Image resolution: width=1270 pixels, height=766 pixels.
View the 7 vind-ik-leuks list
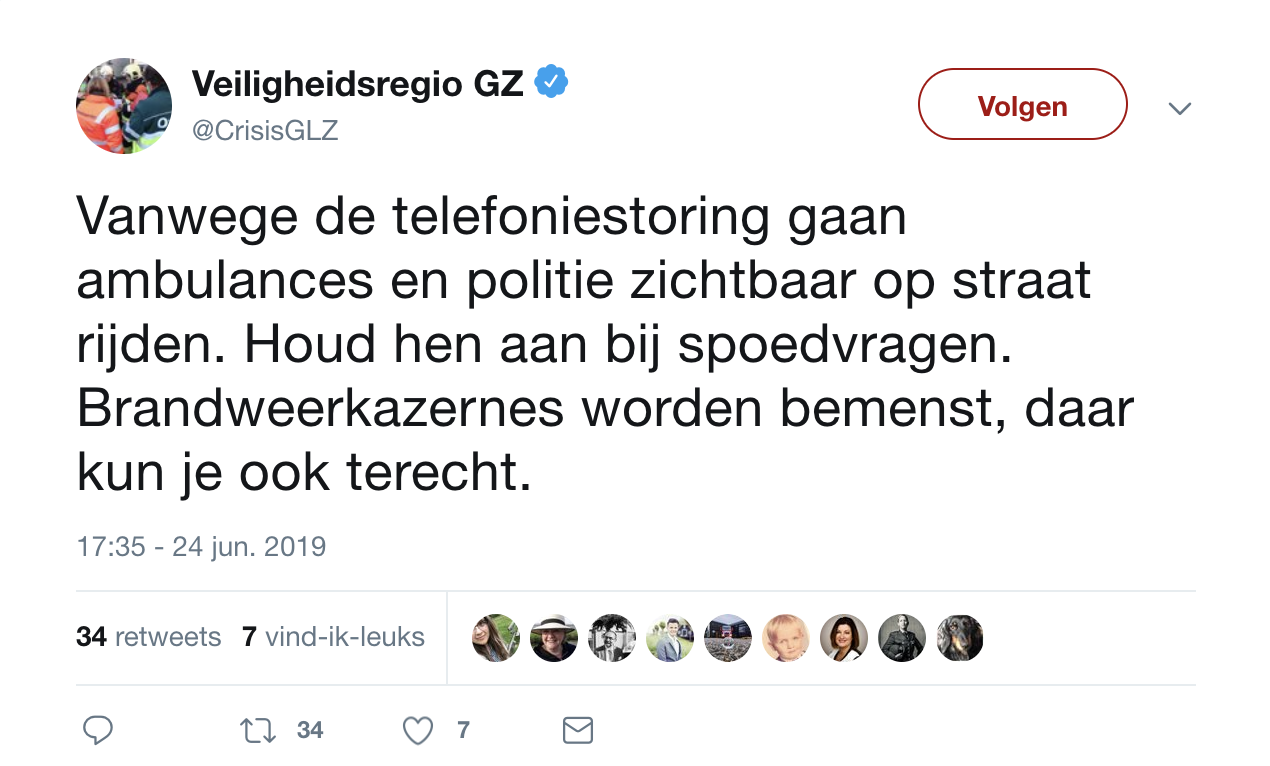pyautogui.click(x=333, y=637)
